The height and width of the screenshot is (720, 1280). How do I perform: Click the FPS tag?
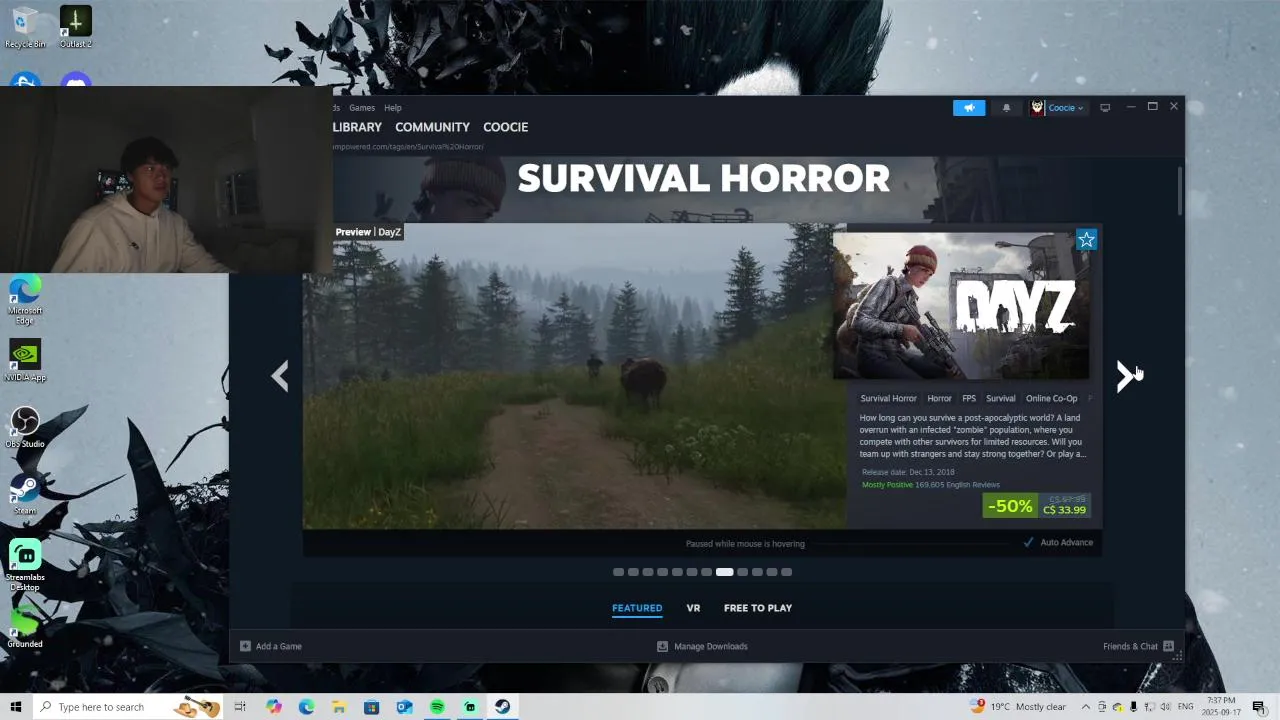[x=969, y=398]
